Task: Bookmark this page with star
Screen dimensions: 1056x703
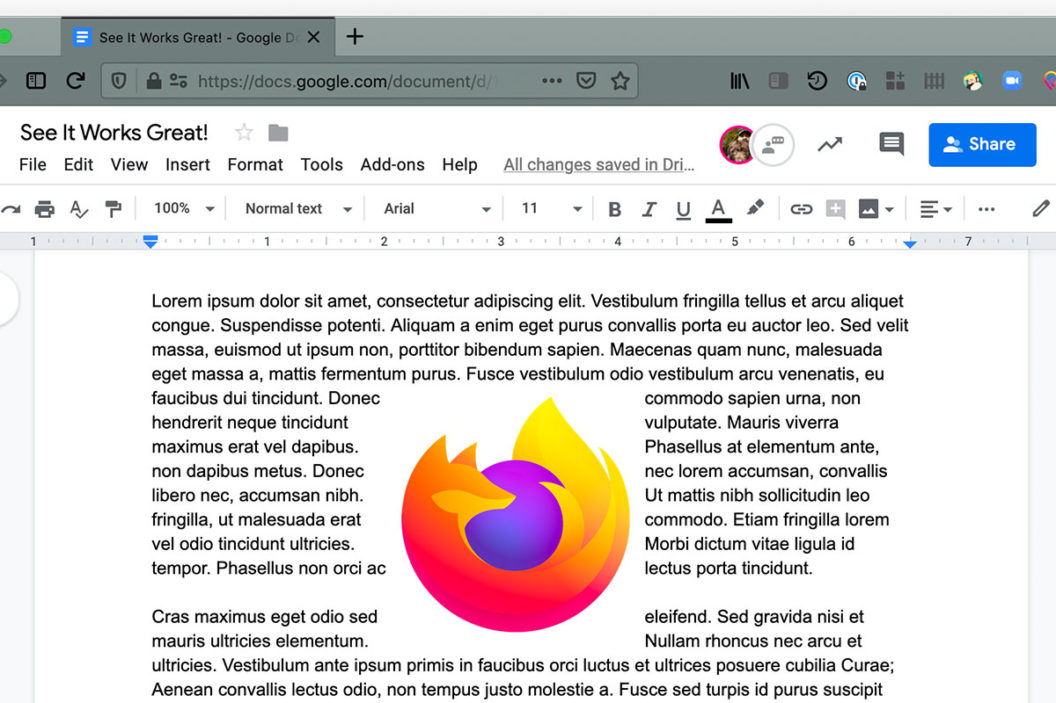Action: pos(620,81)
